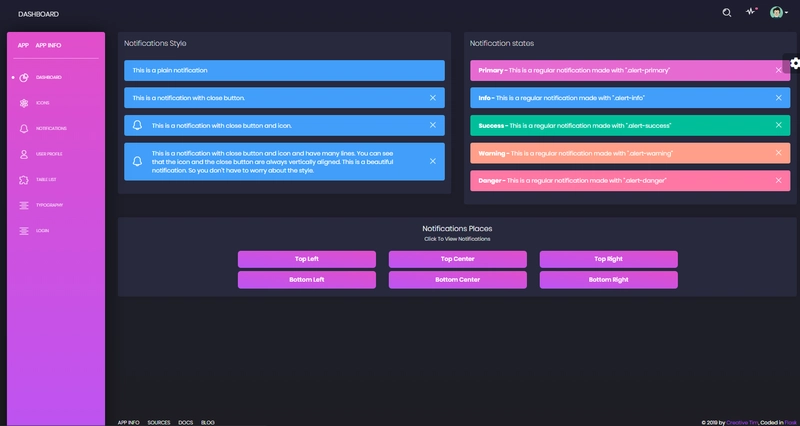
Task: Dismiss the Danger alert notification
Action: 779,180
